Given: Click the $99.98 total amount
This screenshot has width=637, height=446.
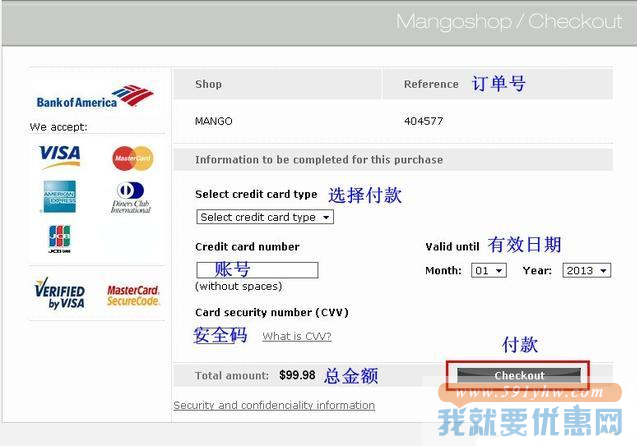Looking at the screenshot, I should tap(297, 375).
